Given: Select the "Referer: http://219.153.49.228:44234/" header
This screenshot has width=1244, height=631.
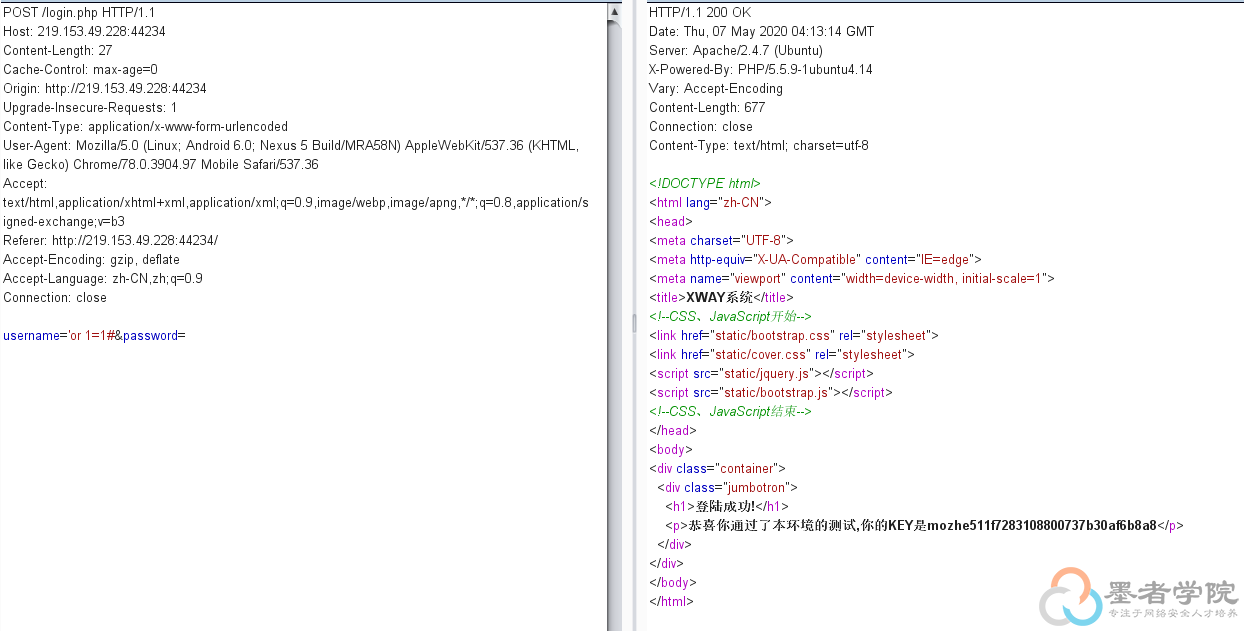Looking at the screenshot, I should [x=110, y=240].
